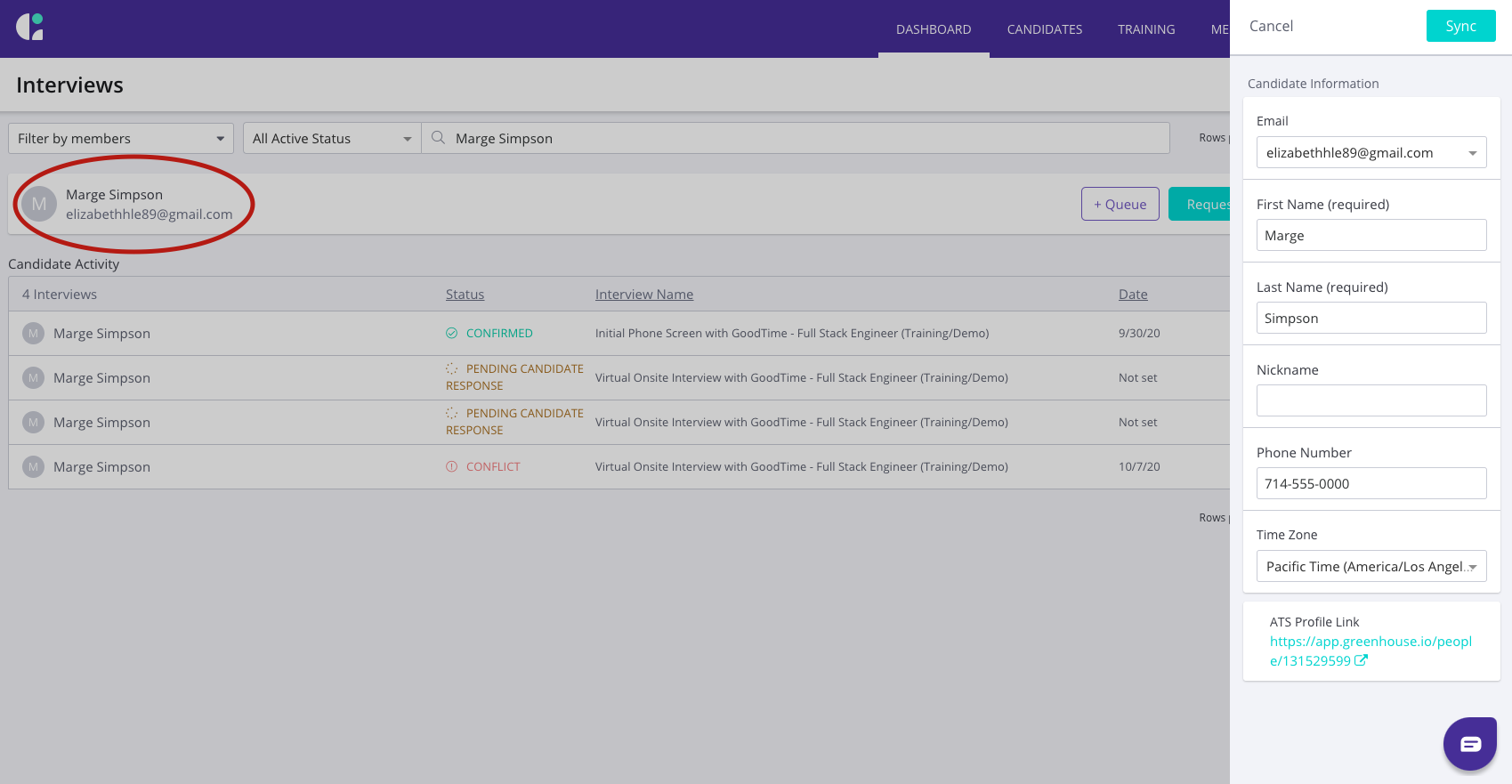Click the confirmed checkmark status icon

(451, 334)
